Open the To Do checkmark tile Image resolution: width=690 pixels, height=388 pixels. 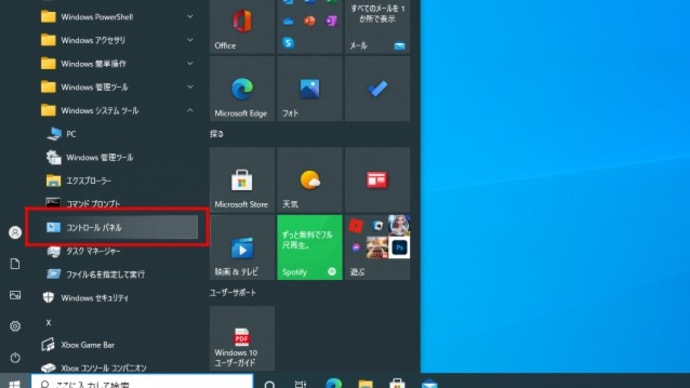pos(377,88)
